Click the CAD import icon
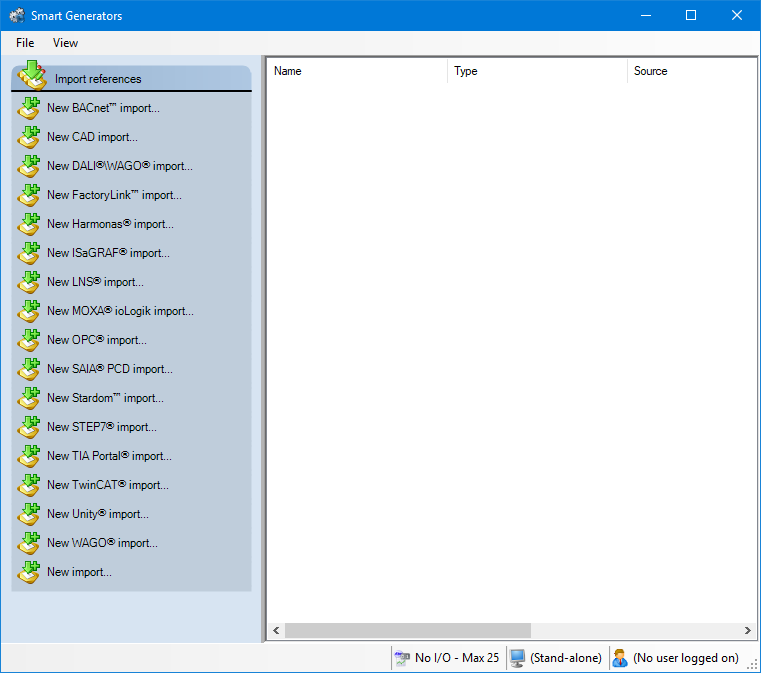761x673 pixels. (29, 137)
